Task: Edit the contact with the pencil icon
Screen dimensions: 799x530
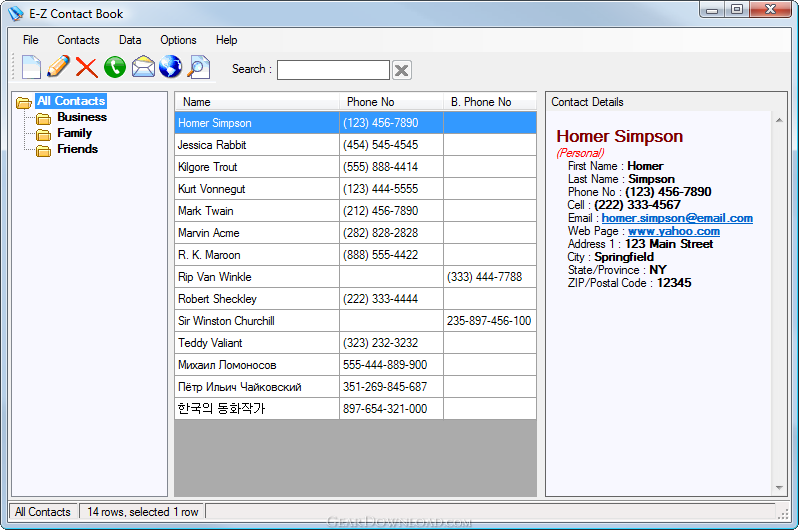Action: (58, 67)
